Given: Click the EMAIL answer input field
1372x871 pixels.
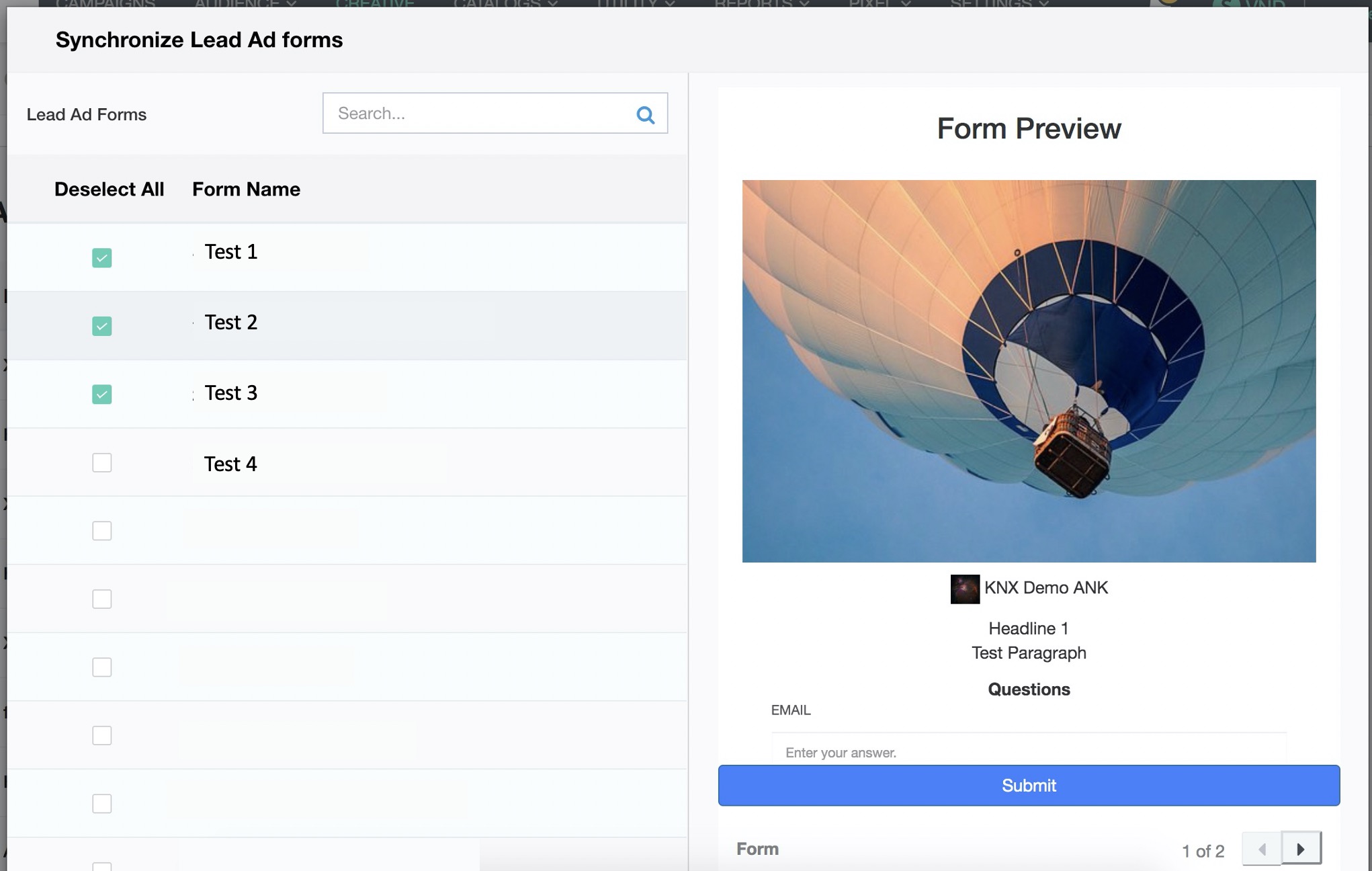Looking at the screenshot, I should (x=1028, y=752).
